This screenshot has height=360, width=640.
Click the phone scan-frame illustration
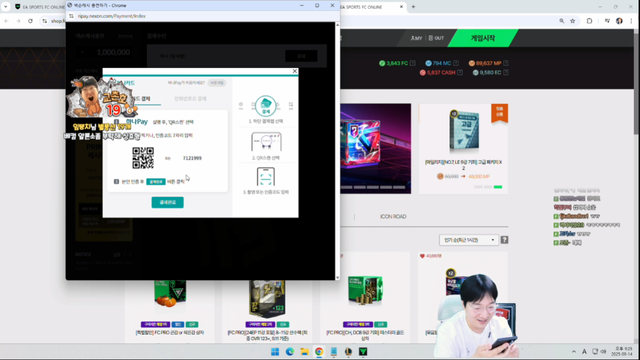point(266,177)
